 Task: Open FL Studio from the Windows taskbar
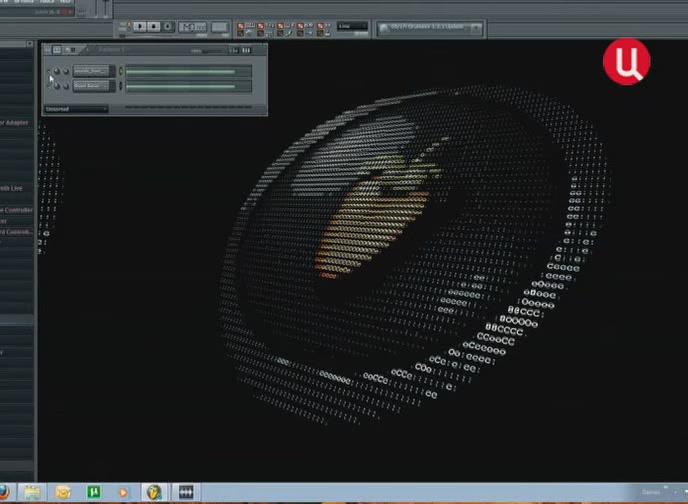click(x=152, y=492)
